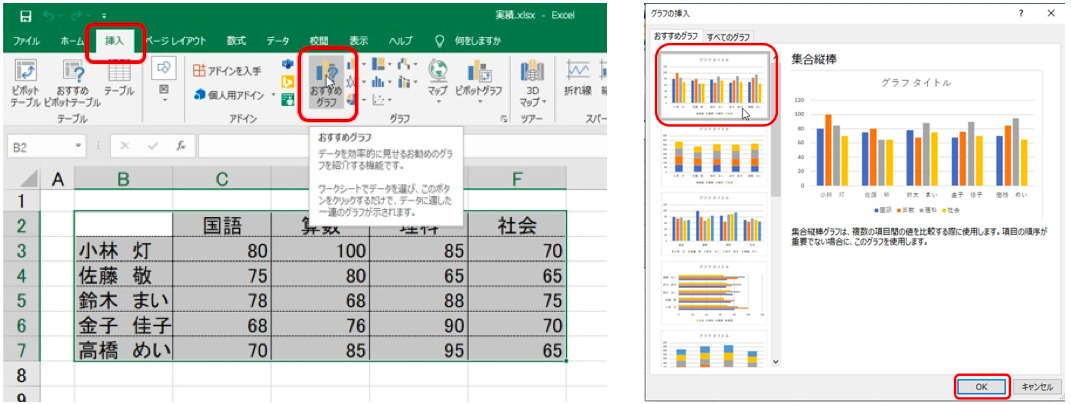Open the 校閲 tab
This screenshot has height=404, width=1071.
[x=319, y=41]
